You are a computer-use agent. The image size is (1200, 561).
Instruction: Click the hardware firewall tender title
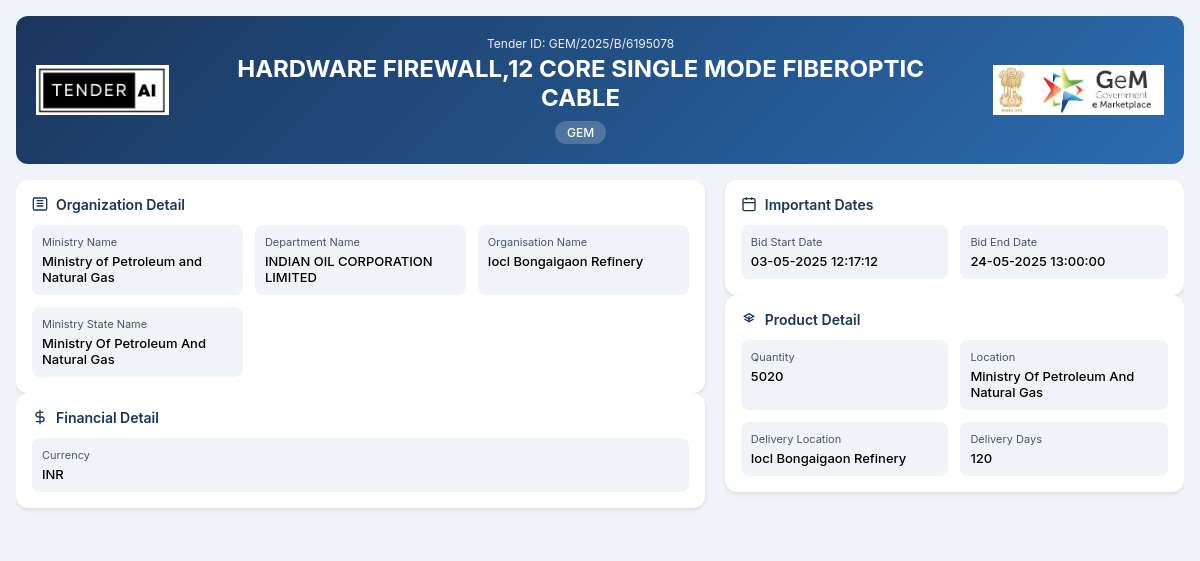pyautogui.click(x=580, y=83)
